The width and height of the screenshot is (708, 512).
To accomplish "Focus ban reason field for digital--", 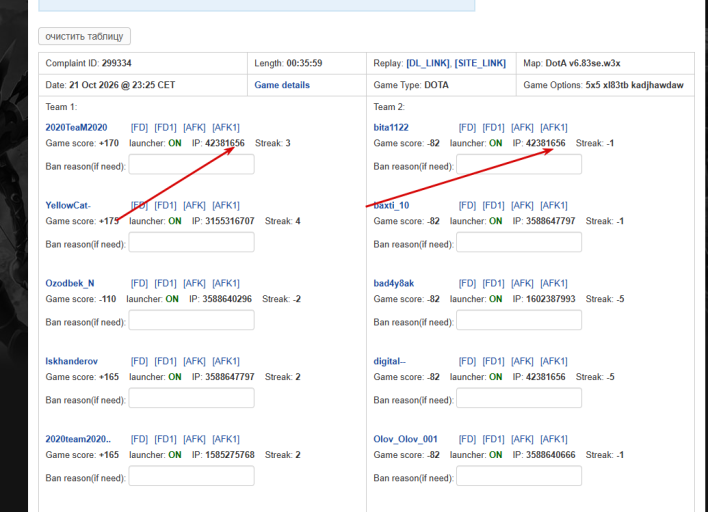I will pos(519,398).
